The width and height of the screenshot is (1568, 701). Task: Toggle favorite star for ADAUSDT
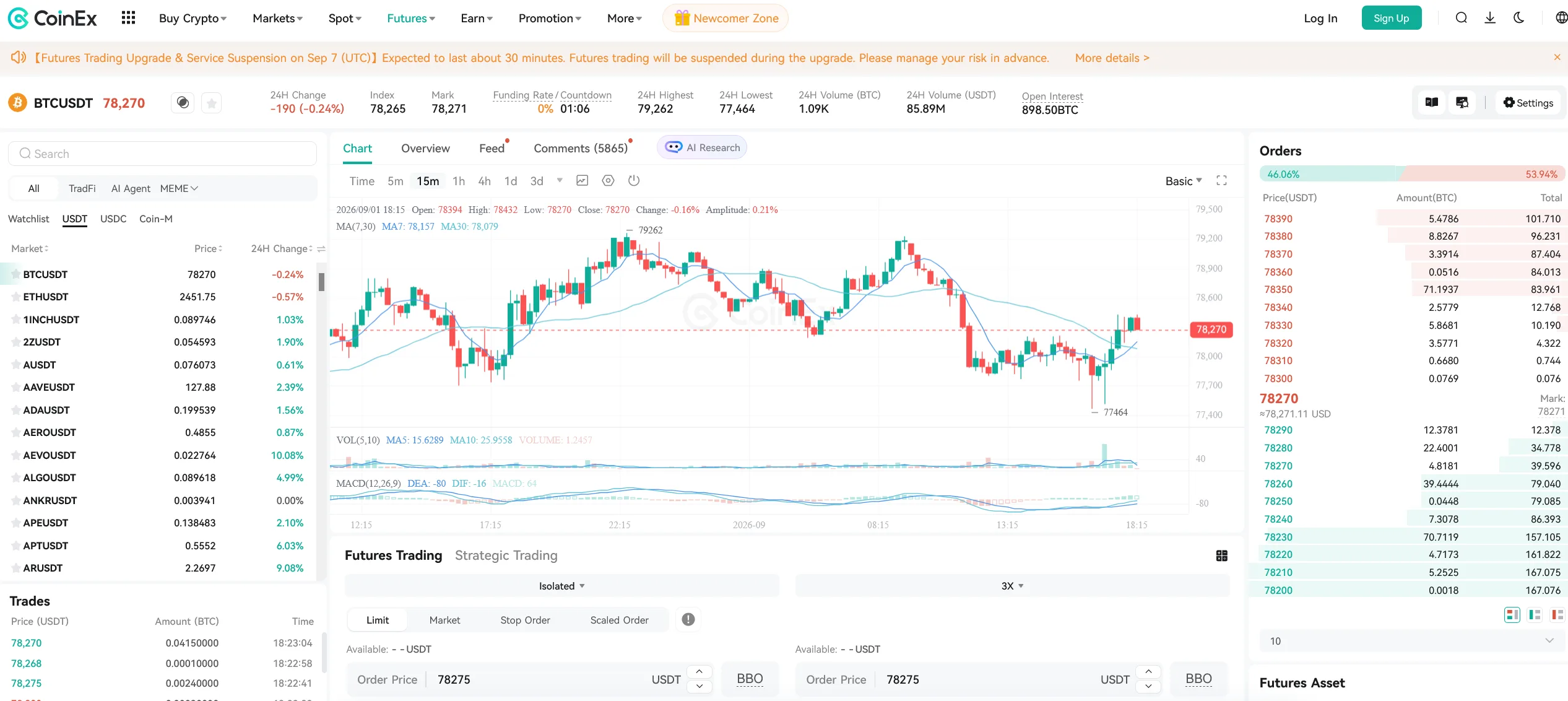(15, 410)
